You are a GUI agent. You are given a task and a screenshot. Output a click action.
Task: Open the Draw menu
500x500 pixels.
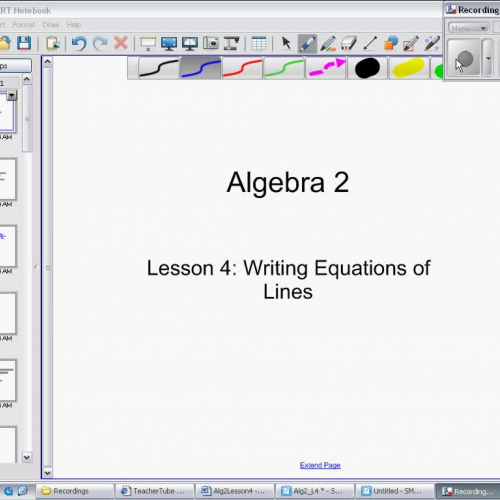coord(51,25)
